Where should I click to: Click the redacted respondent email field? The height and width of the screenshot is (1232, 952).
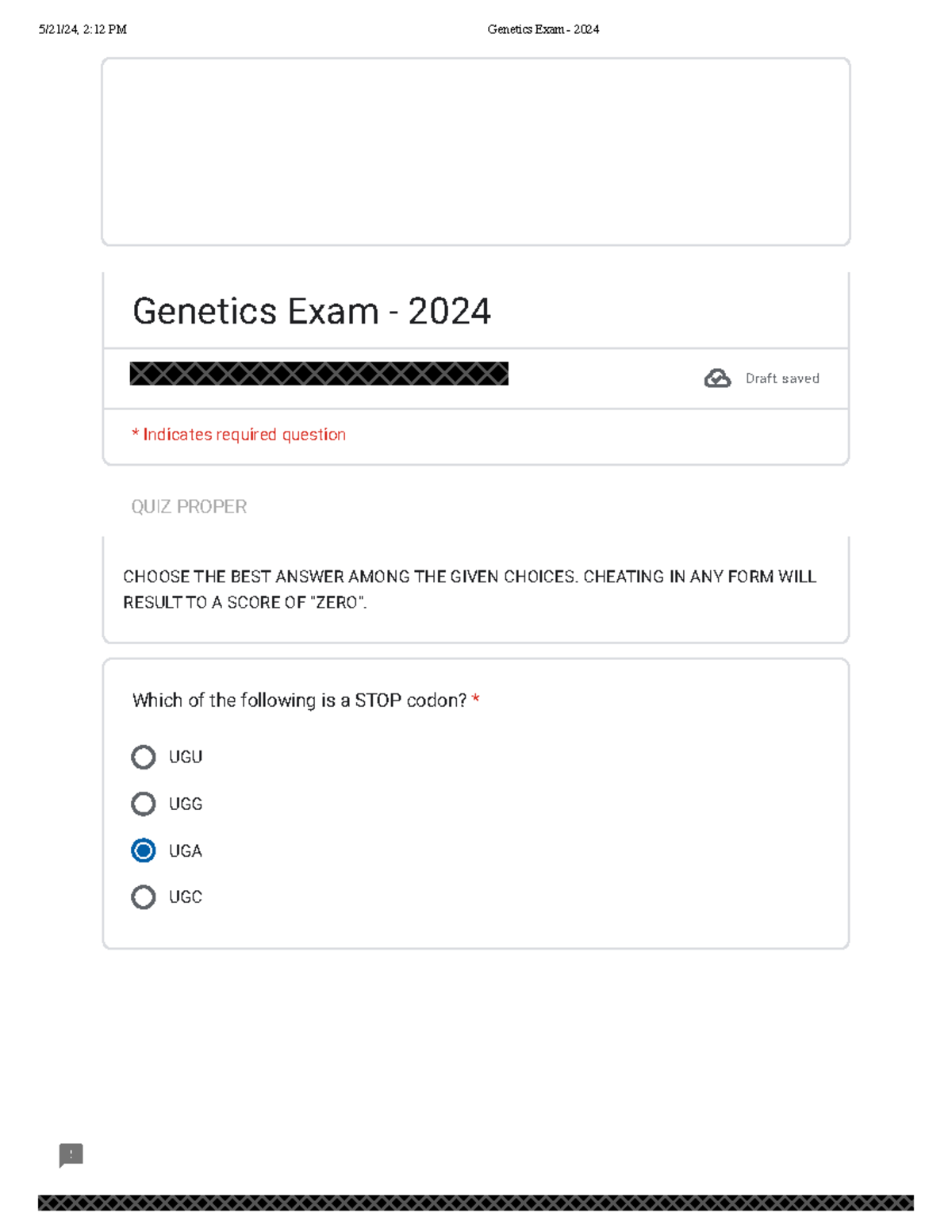tap(317, 374)
